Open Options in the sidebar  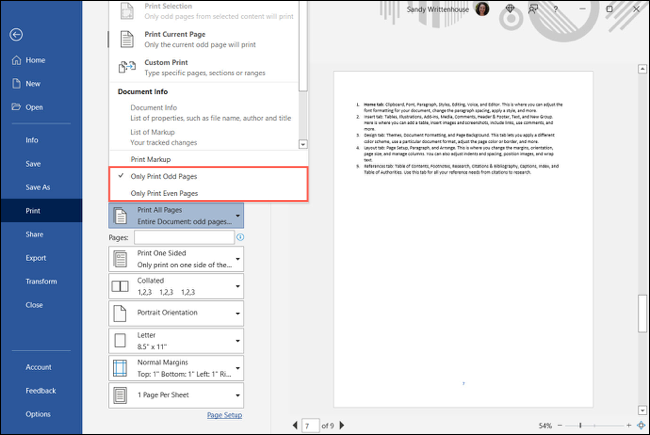pos(38,414)
